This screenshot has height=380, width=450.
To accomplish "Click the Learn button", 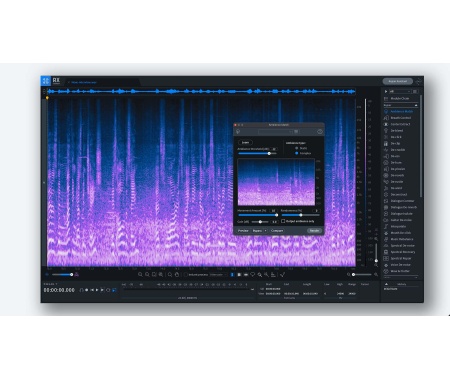I will click(x=245, y=142).
